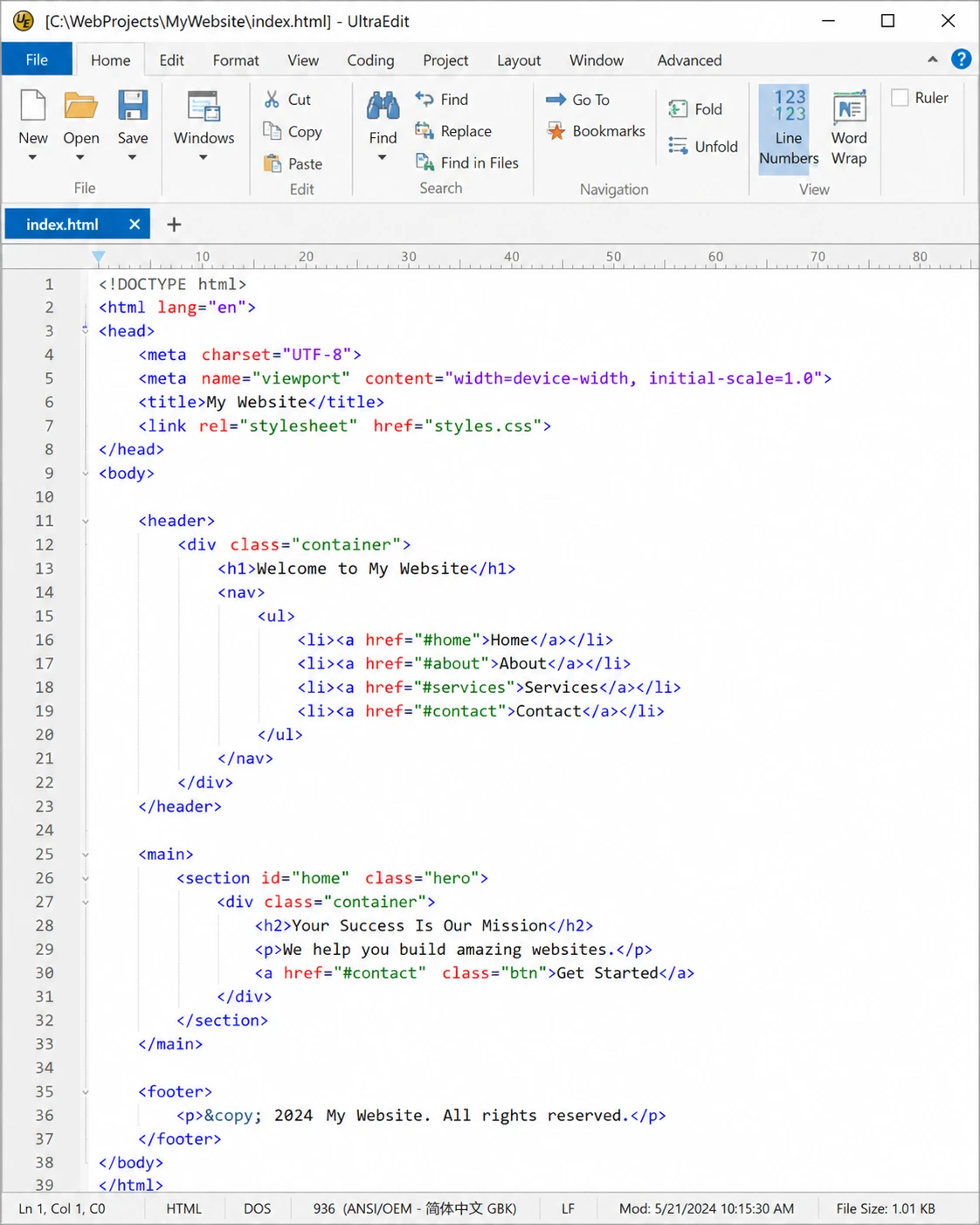Click the DOCTYPE text on line 1
This screenshot has height=1225, width=980.
coord(172,284)
